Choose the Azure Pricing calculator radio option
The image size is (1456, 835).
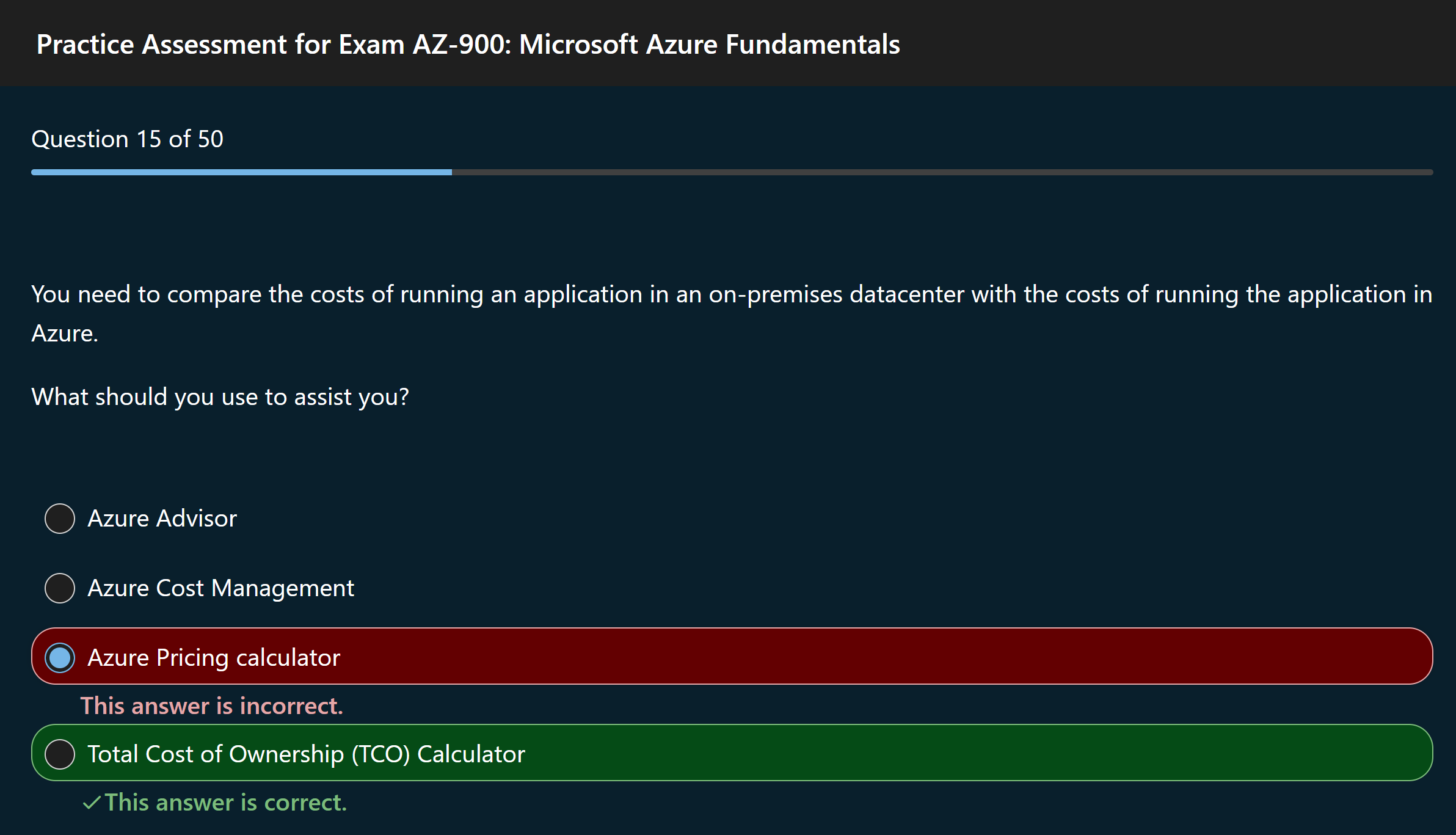point(60,658)
